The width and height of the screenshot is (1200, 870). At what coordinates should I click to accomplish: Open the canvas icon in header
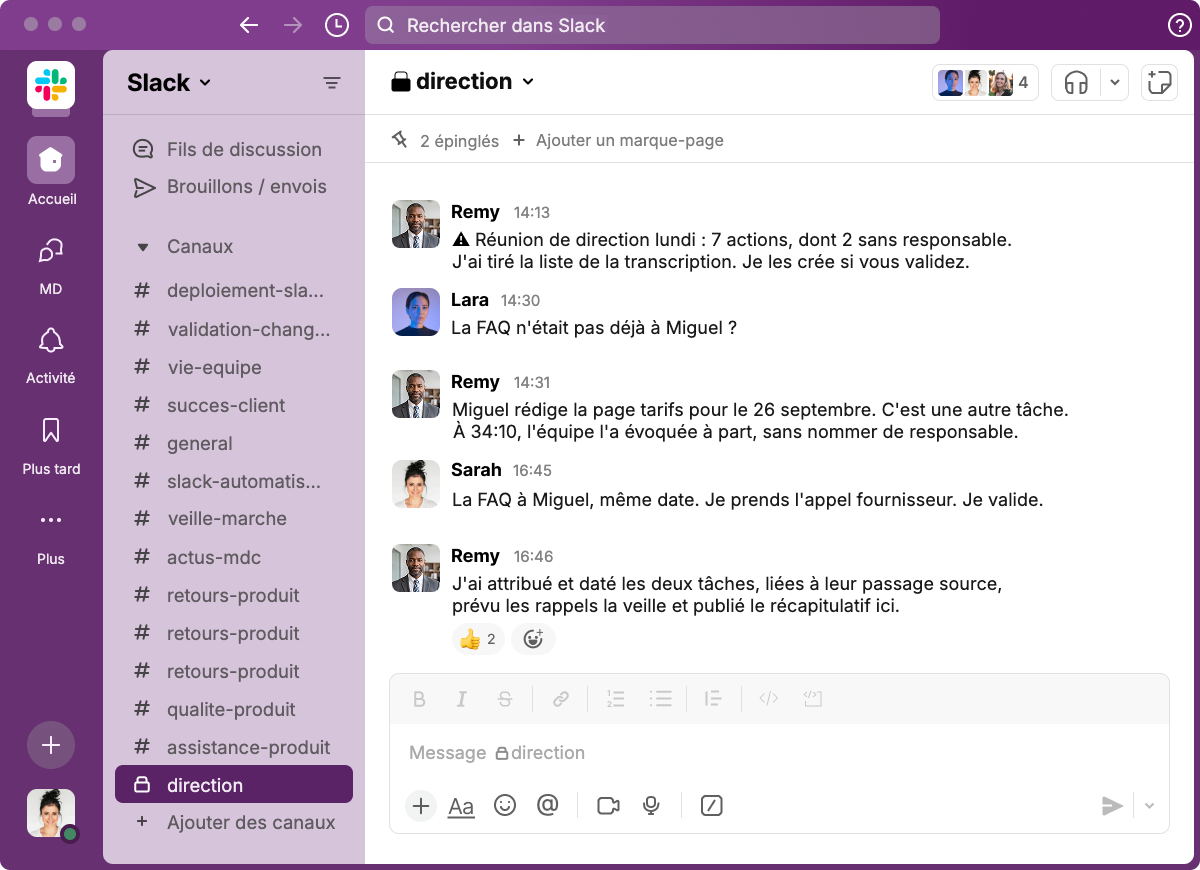pos(1160,83)
